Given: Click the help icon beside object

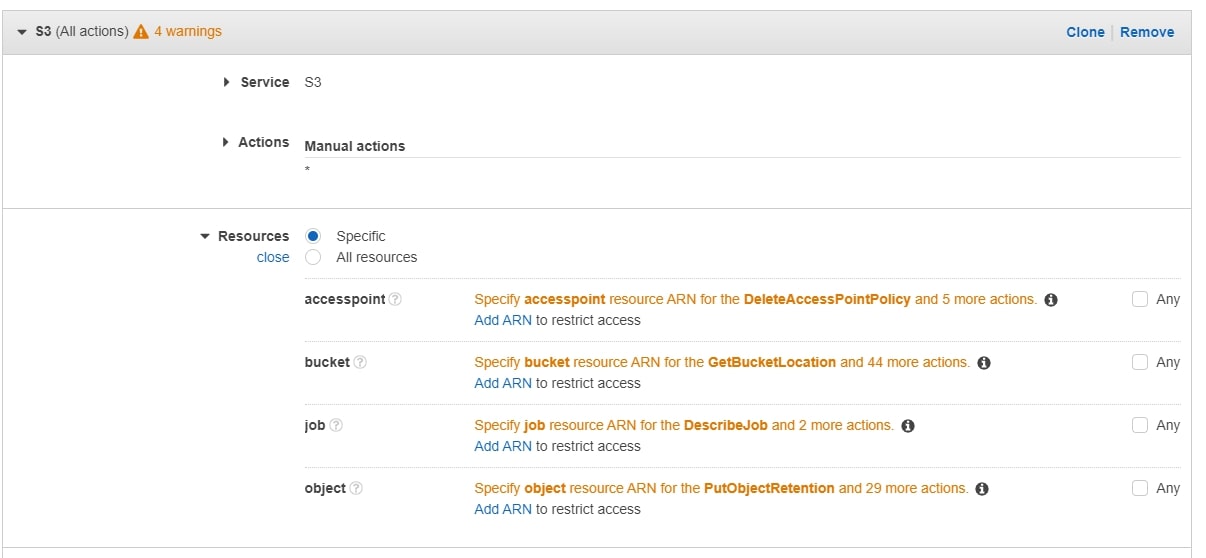Looking at the screenshot, I should 356,488.
